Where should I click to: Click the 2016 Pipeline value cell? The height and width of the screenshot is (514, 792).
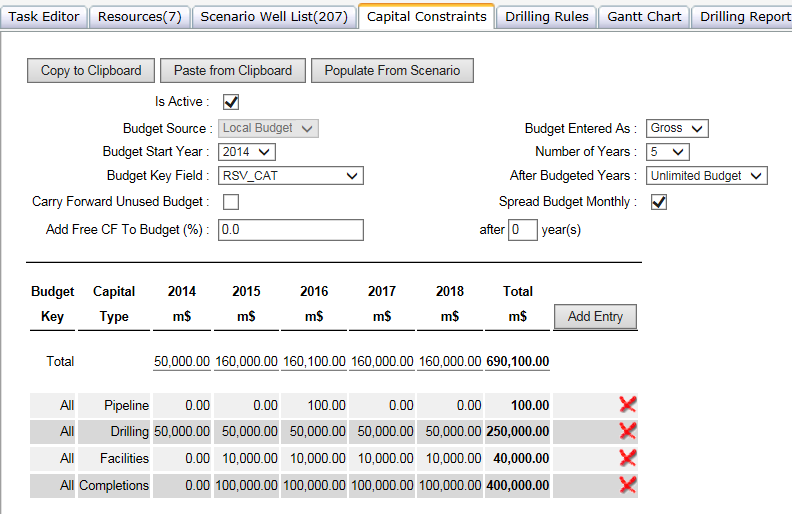[x=314, y=405]
